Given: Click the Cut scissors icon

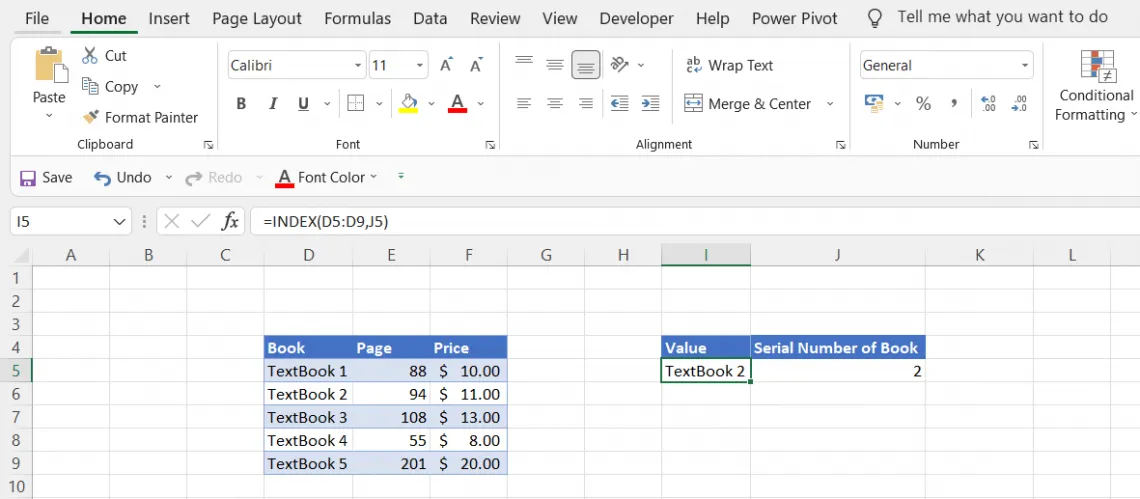Looking at the screenshot, I should click(90, 56).
